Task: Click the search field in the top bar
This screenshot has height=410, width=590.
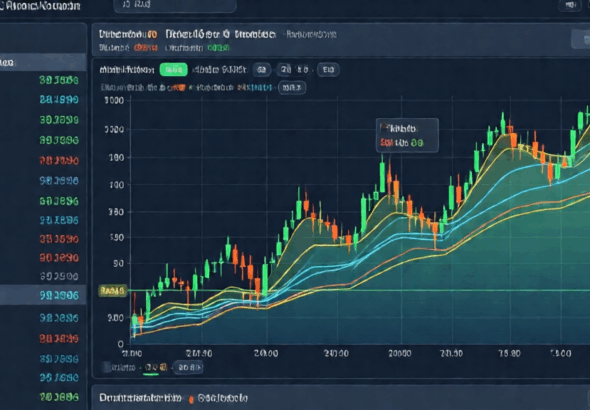Action: coord(175,6)
